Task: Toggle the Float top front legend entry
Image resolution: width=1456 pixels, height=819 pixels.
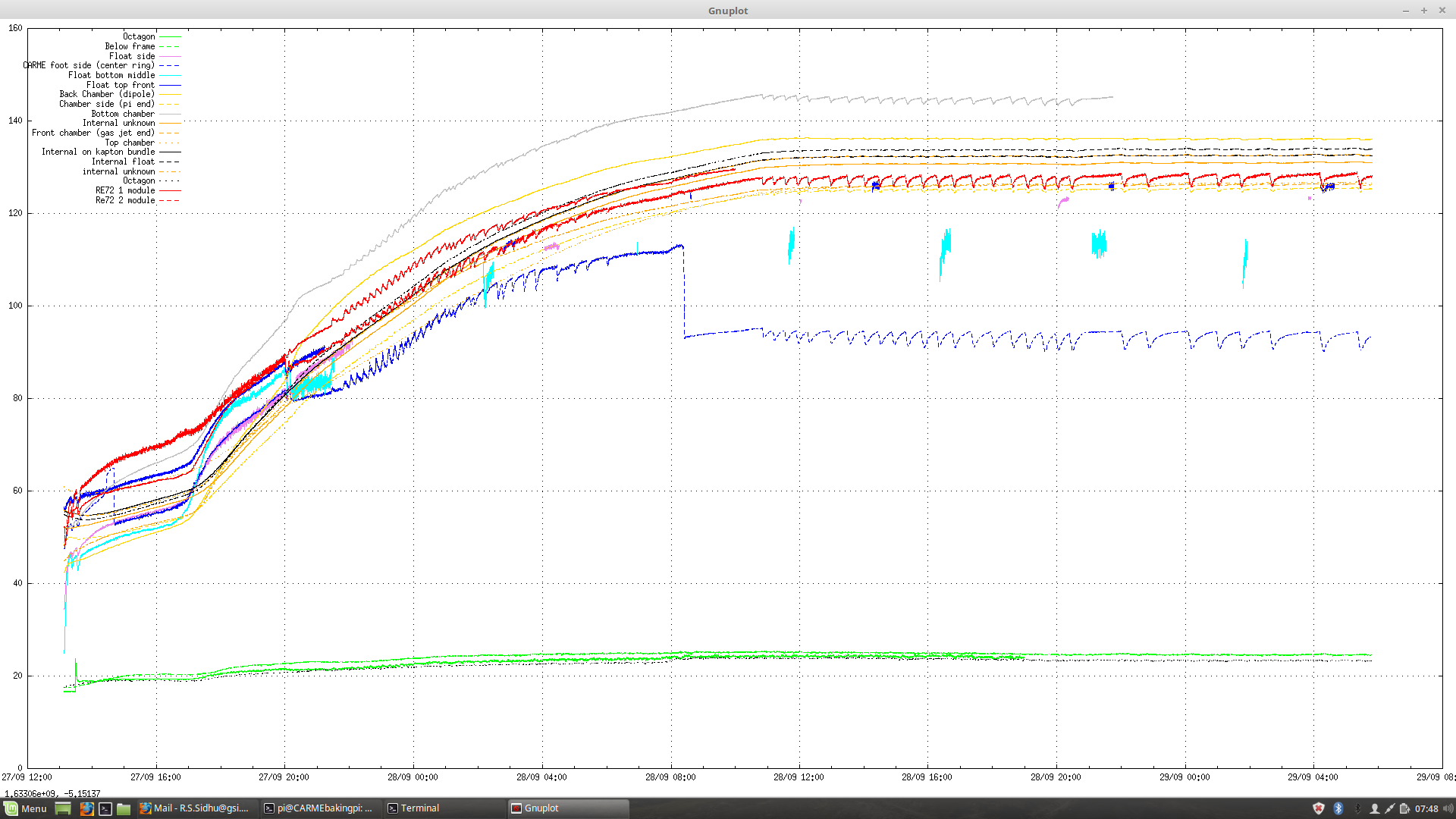Action: [120, 85]
